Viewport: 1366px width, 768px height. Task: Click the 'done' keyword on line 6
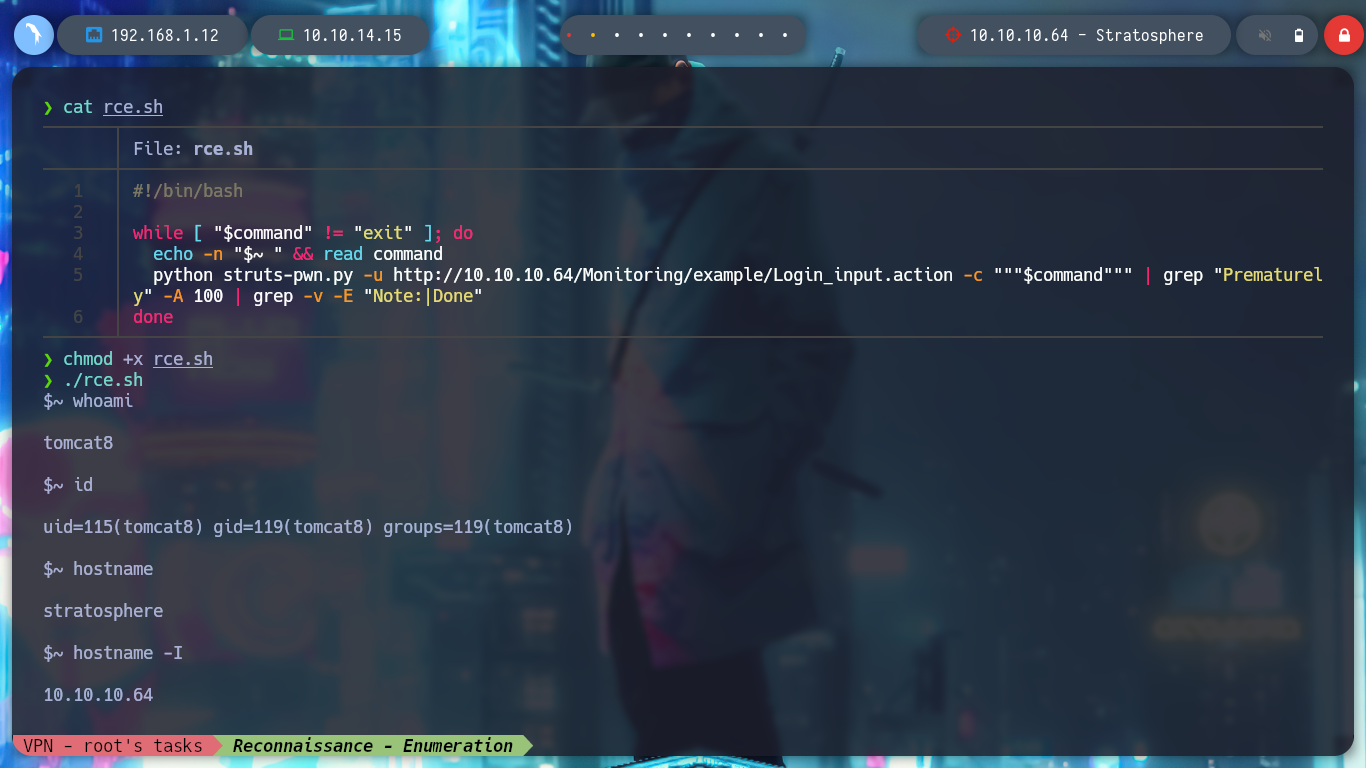point(153,317)
